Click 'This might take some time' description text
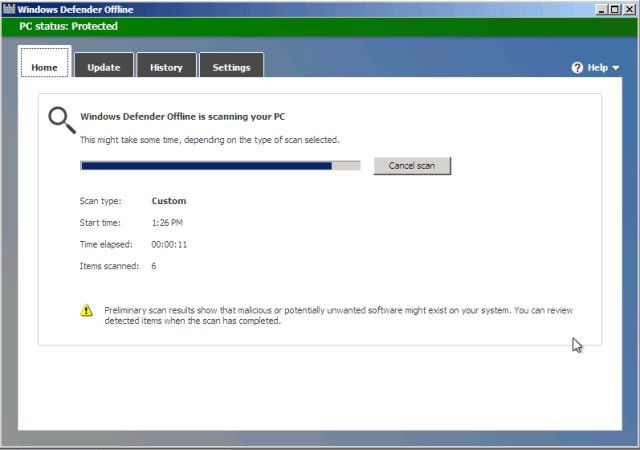This screenshot has height=450, width=640. coord(209,140)
